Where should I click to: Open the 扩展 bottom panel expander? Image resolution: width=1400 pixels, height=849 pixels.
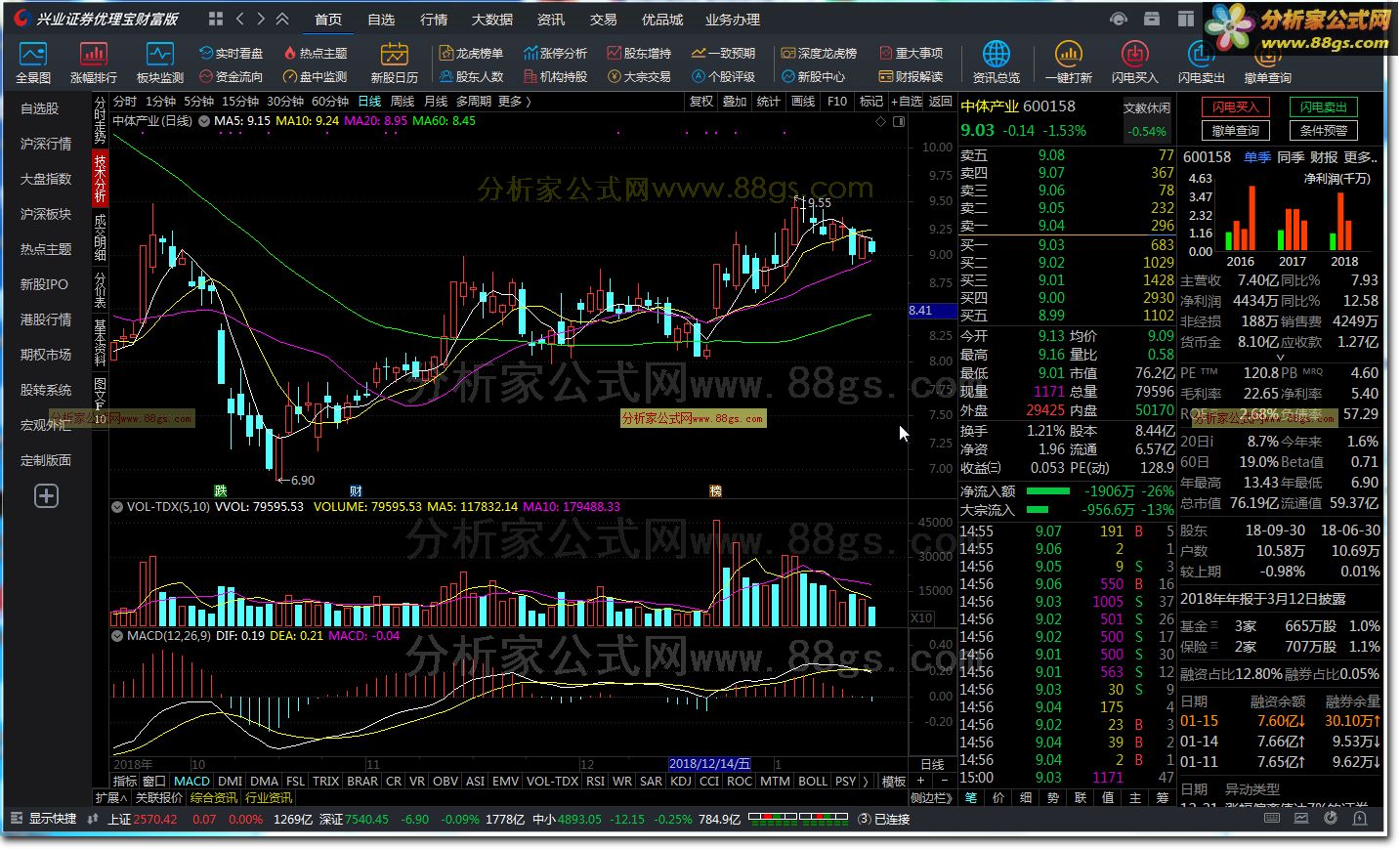click(x=113, y=797)
